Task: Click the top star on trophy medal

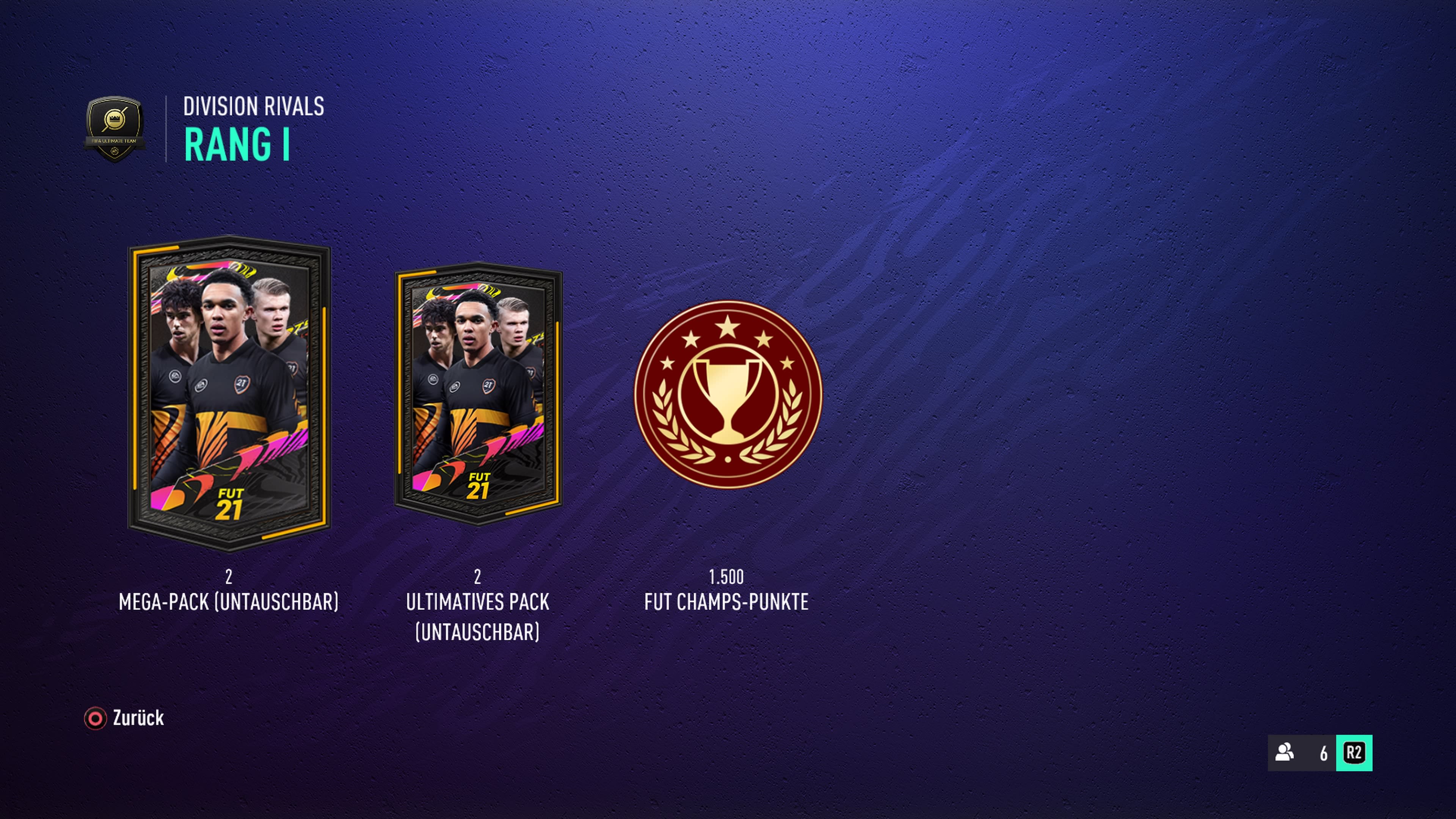Action: (728, 327)
